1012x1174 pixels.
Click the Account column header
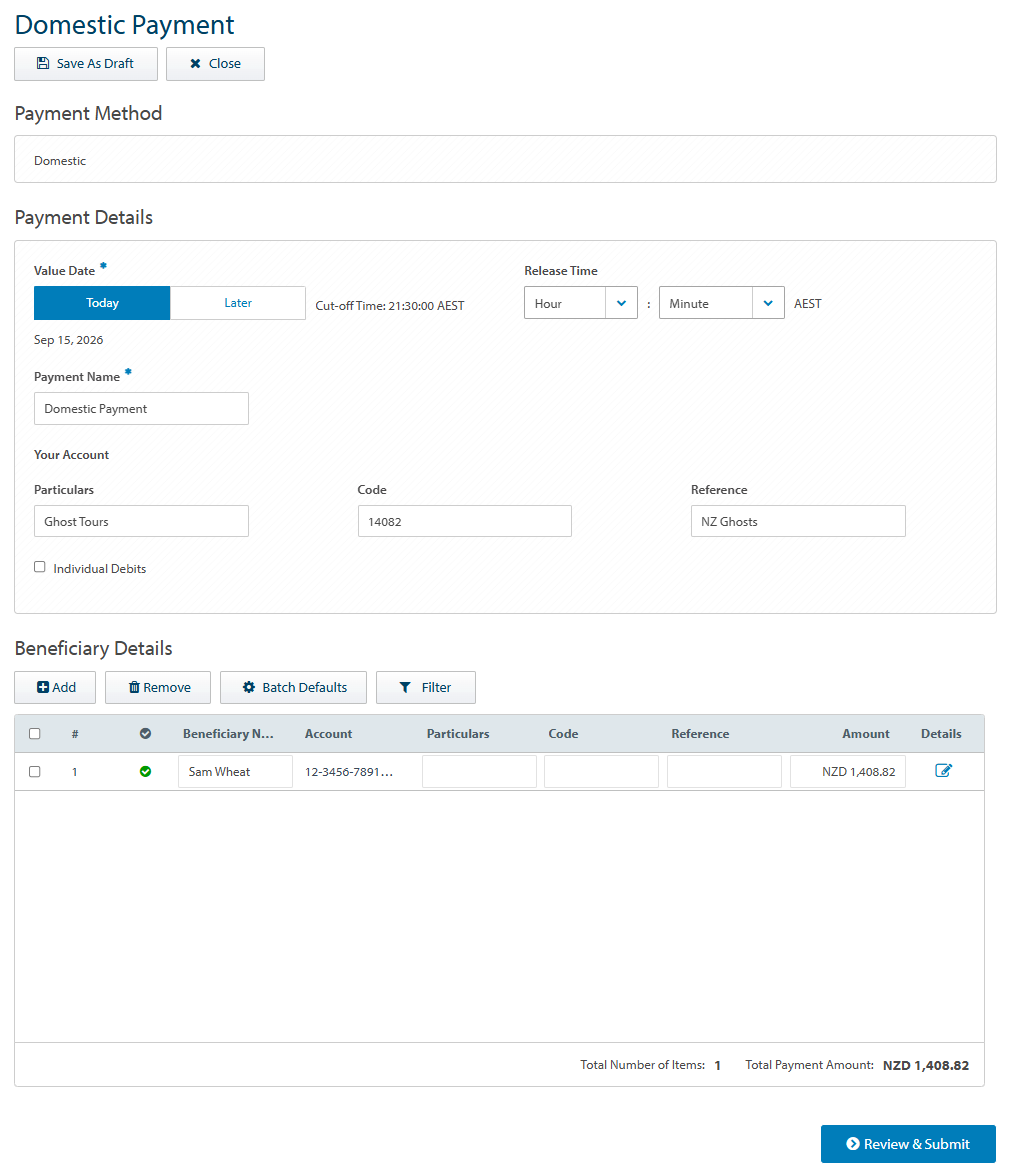coord(328,734)
